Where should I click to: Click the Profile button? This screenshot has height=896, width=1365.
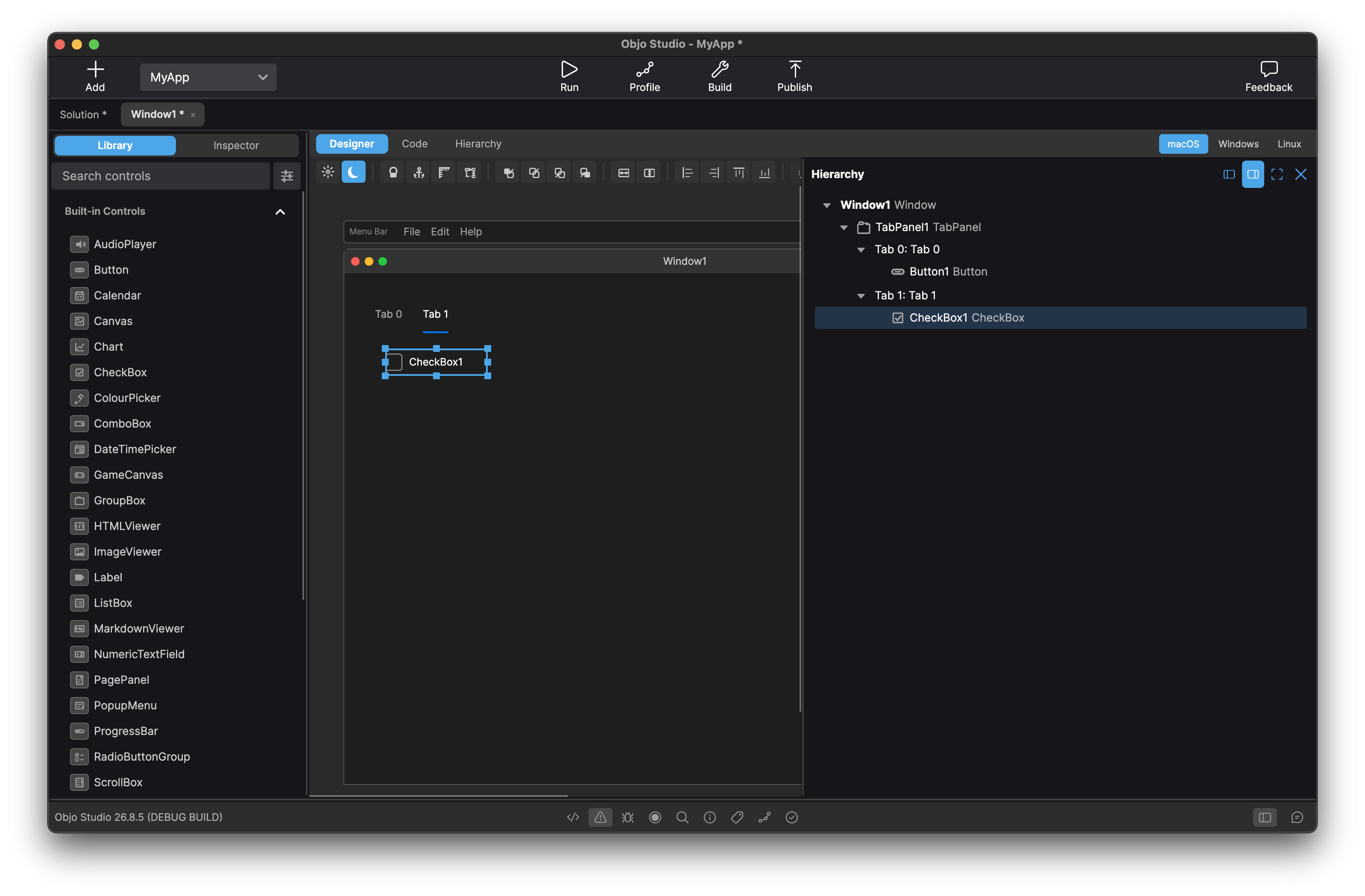[644, 77]
